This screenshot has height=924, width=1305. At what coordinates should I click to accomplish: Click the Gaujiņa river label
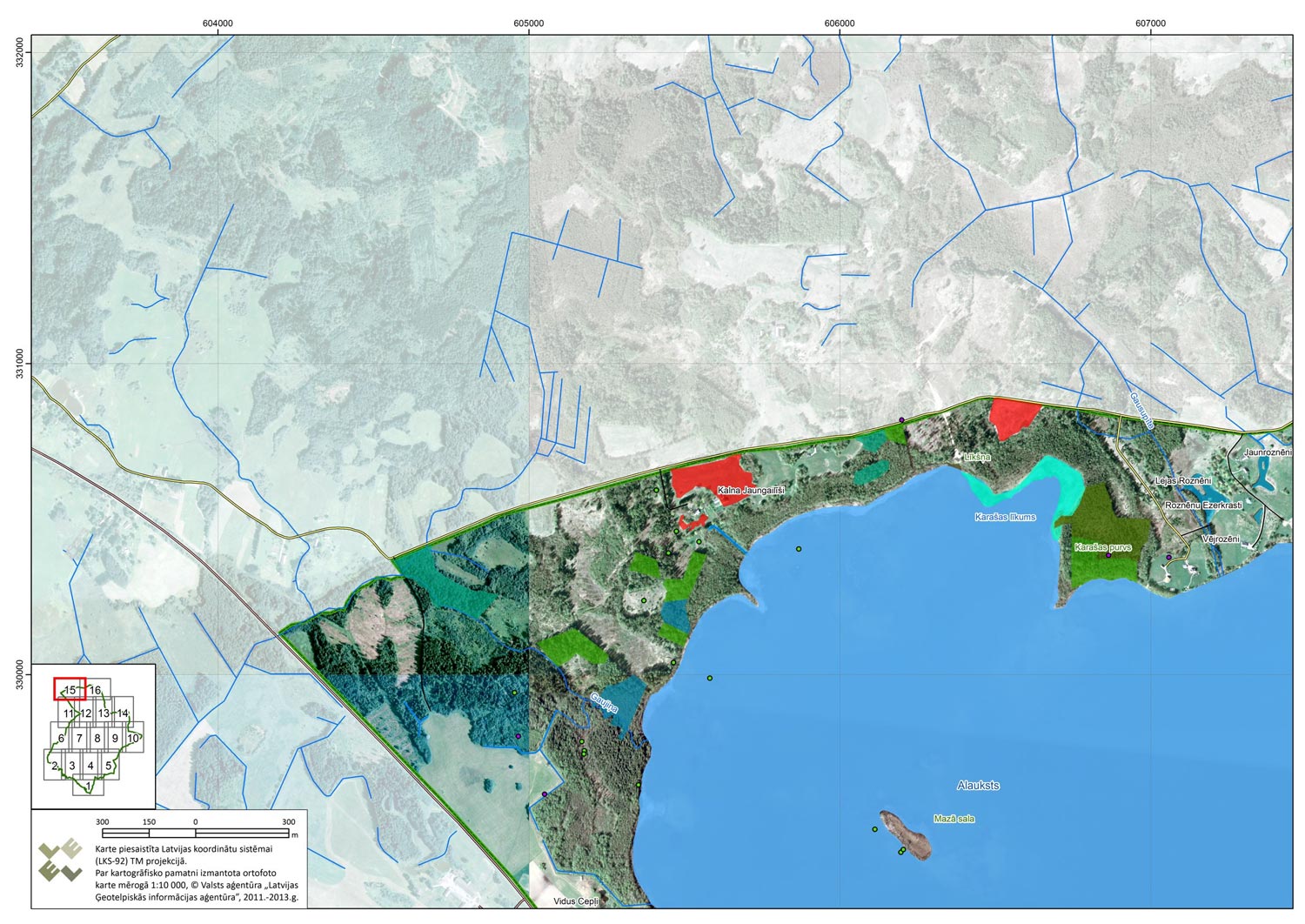604,702
